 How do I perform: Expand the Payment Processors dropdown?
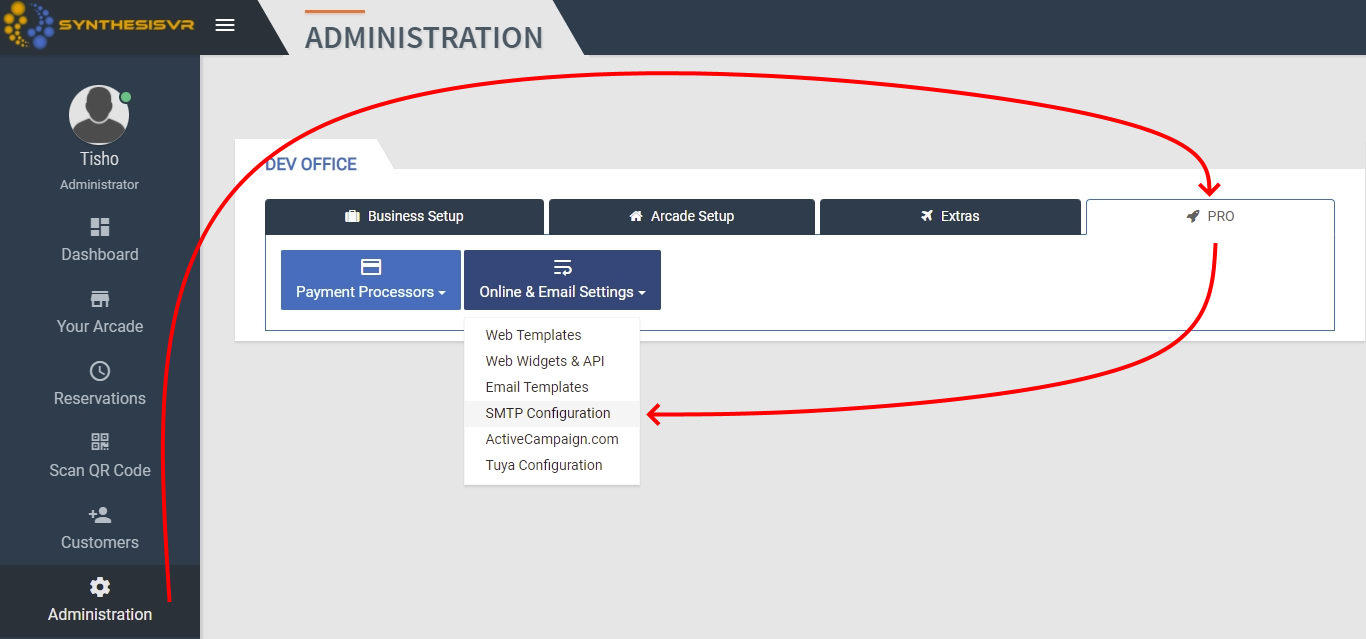click(x=371, y=280)
